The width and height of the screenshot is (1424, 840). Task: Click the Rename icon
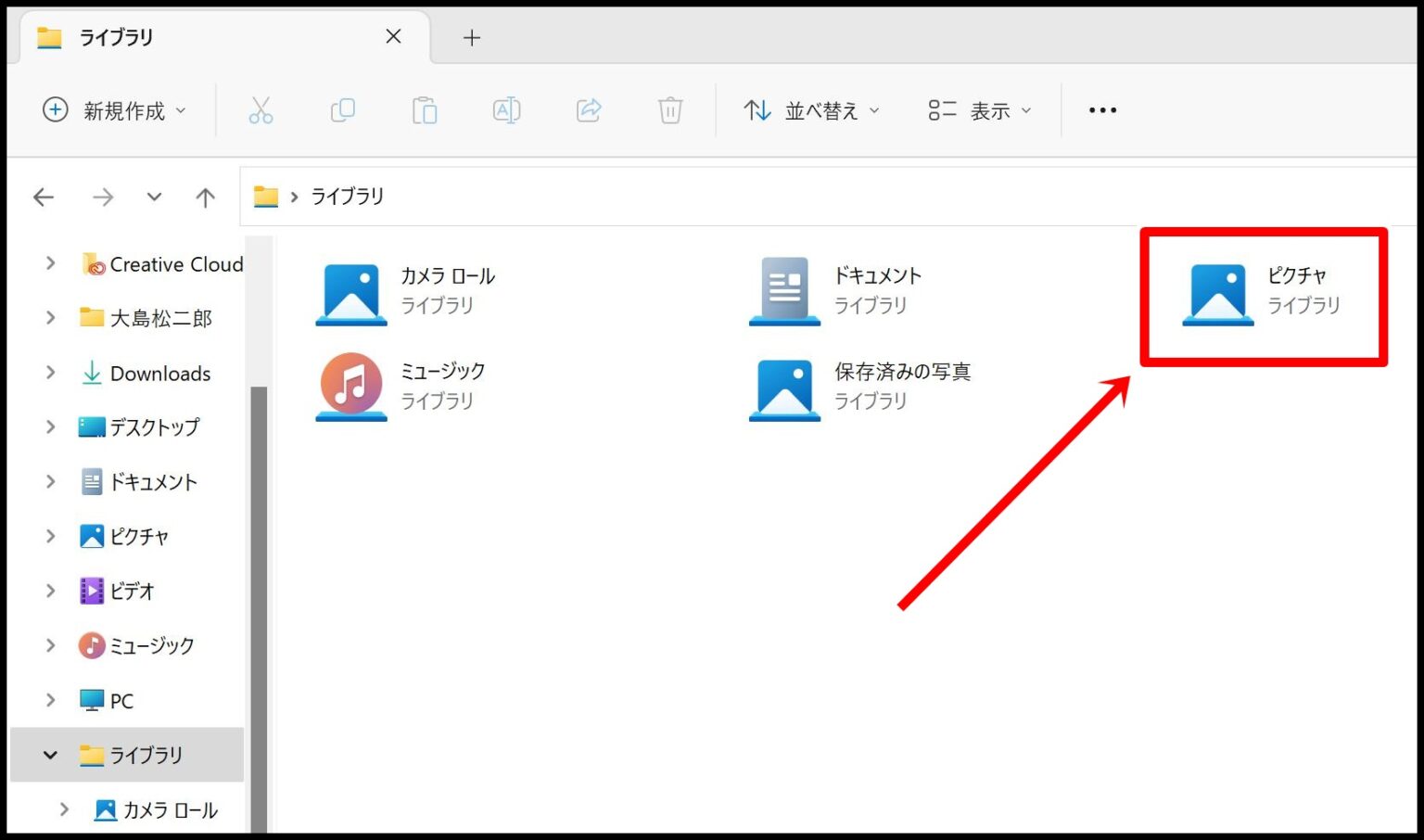pos(506,109)
